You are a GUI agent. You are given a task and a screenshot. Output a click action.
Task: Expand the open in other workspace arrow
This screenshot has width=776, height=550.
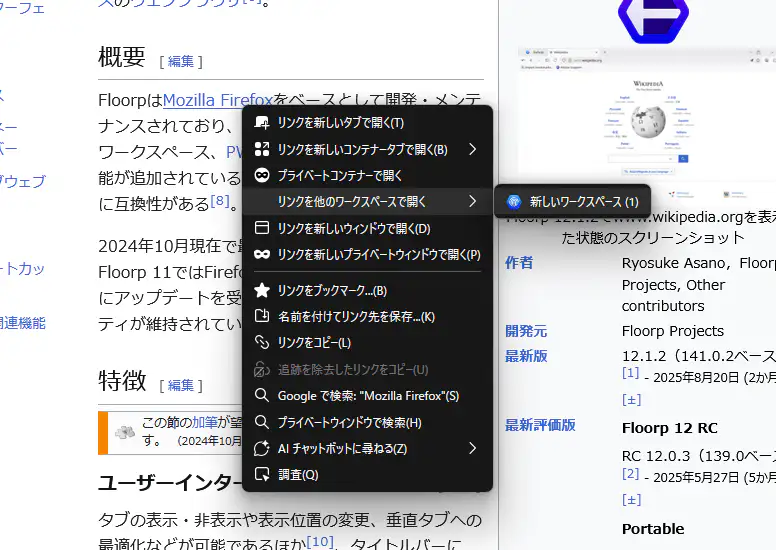point(472,201)
